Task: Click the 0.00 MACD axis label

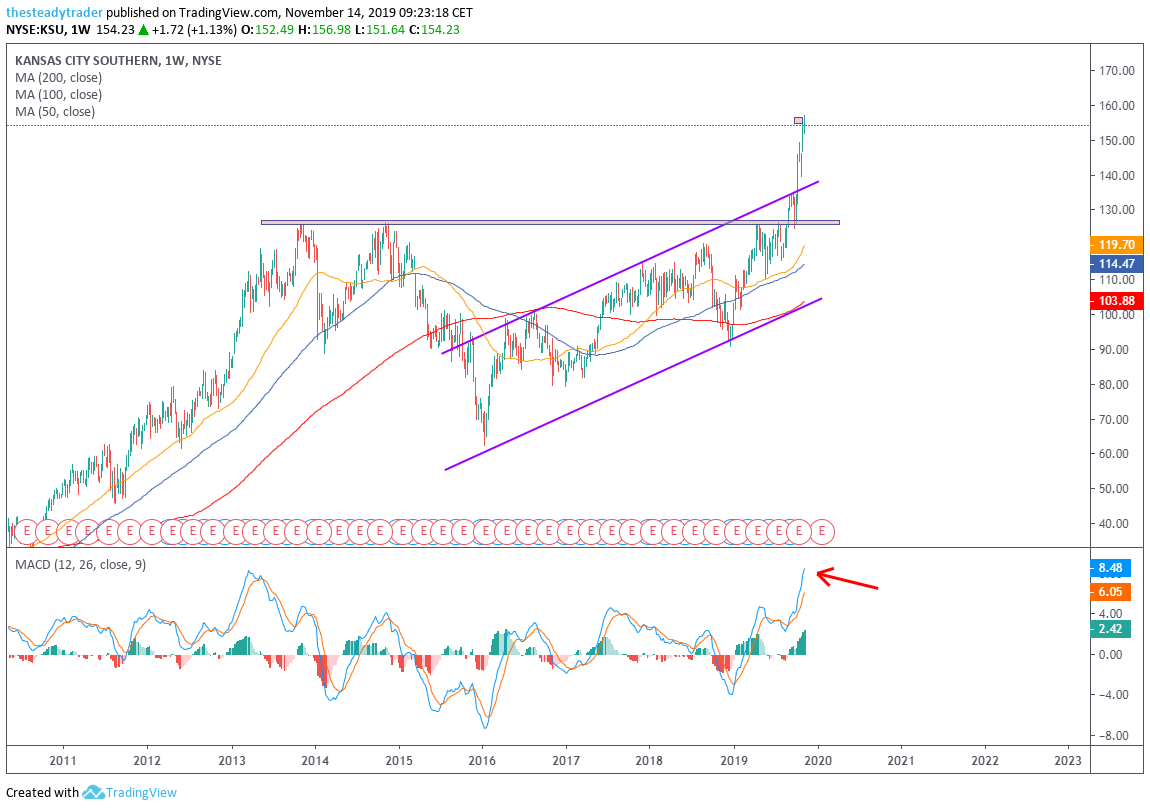Action: click(x=1110, y=654)
